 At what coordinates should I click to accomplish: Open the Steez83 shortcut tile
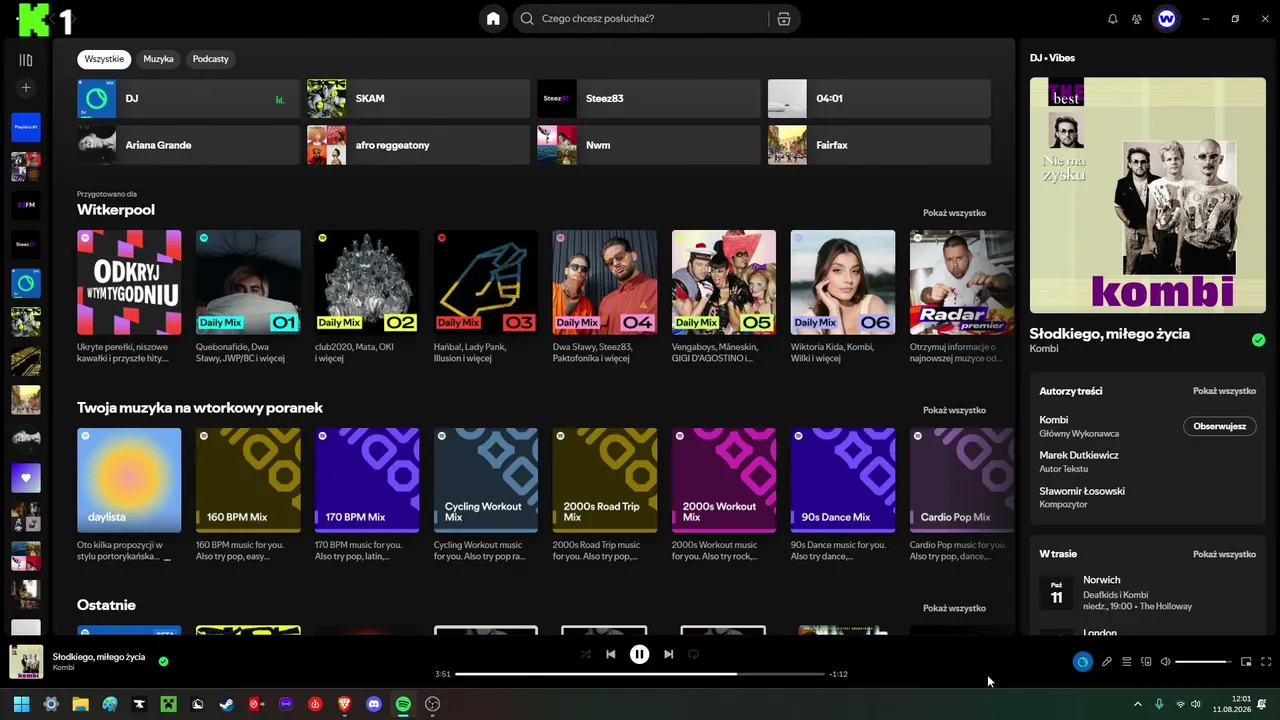click(649, 99)
